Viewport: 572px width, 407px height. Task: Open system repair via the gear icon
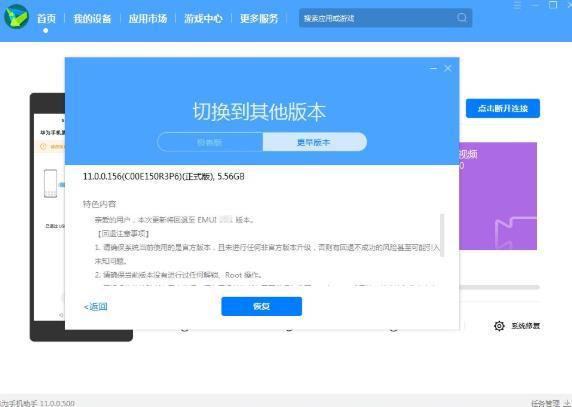(499, 326)
